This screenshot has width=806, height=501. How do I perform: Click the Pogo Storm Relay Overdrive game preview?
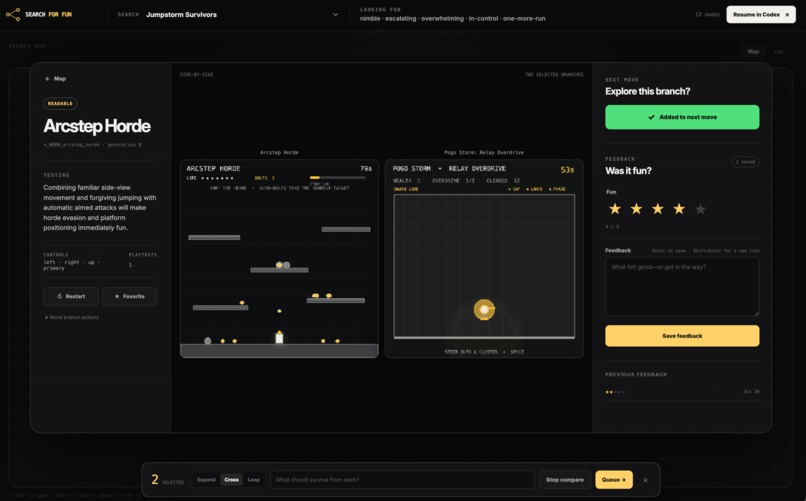(x=484, y=258)
